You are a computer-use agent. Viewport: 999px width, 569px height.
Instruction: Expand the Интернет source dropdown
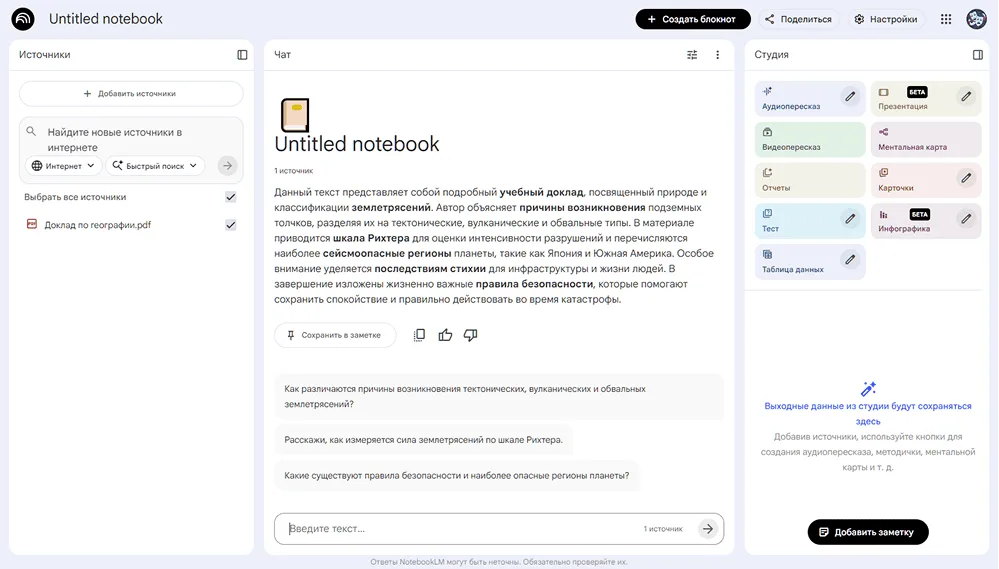(64, 166)
